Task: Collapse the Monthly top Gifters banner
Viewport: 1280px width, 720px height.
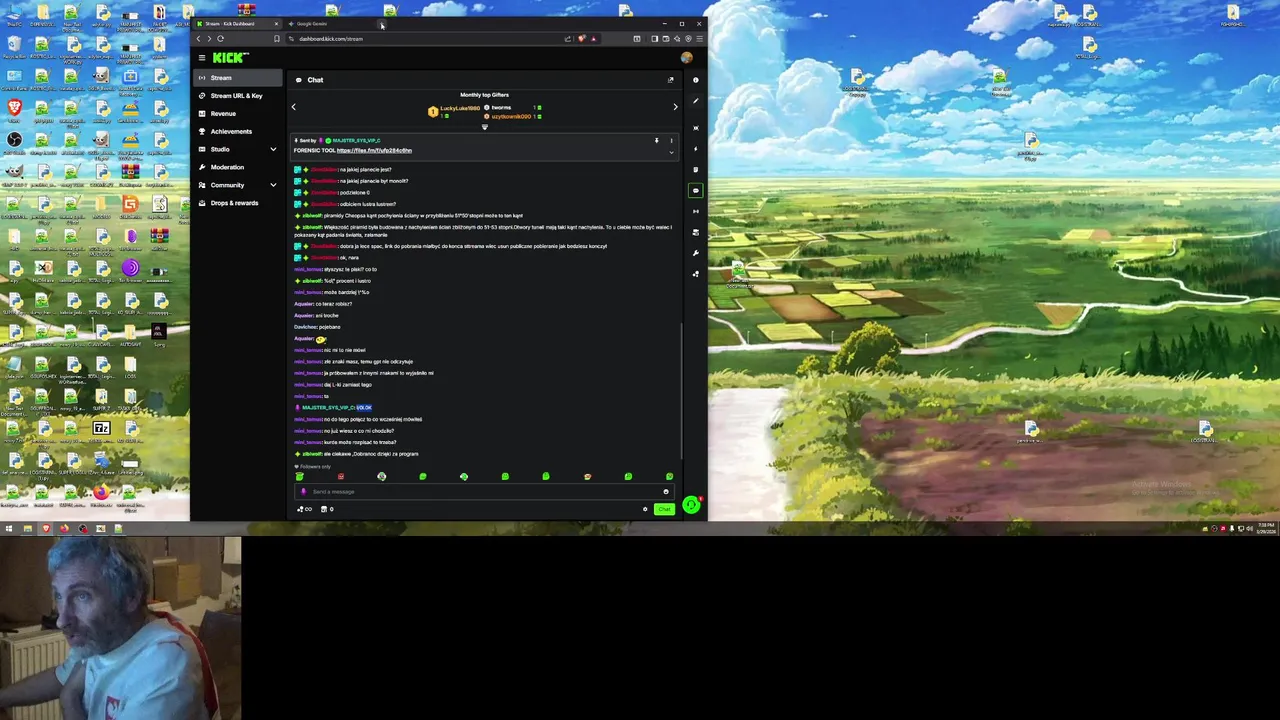Action: (485, 127)
